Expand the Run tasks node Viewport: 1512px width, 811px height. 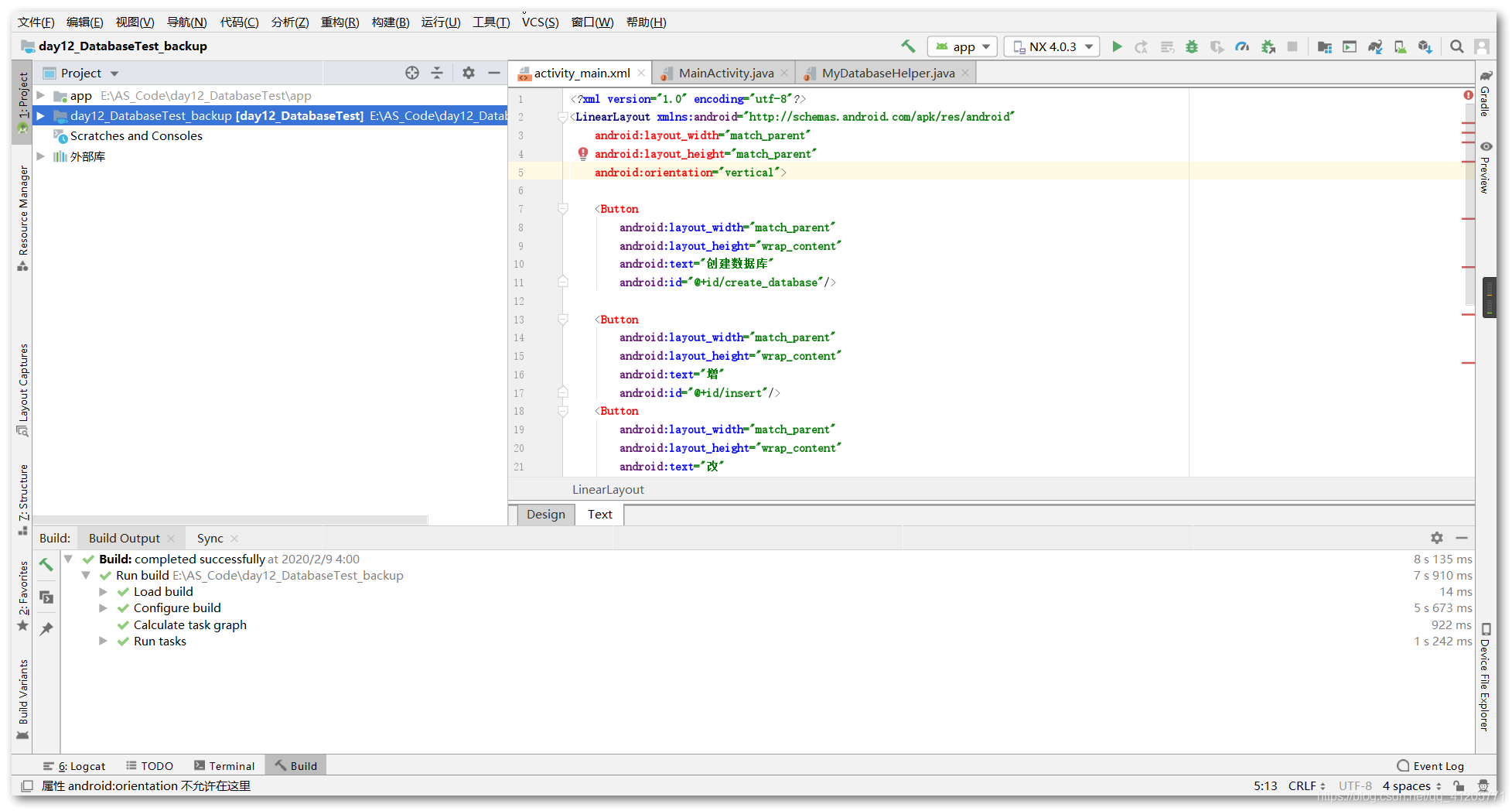click(103, 642)
